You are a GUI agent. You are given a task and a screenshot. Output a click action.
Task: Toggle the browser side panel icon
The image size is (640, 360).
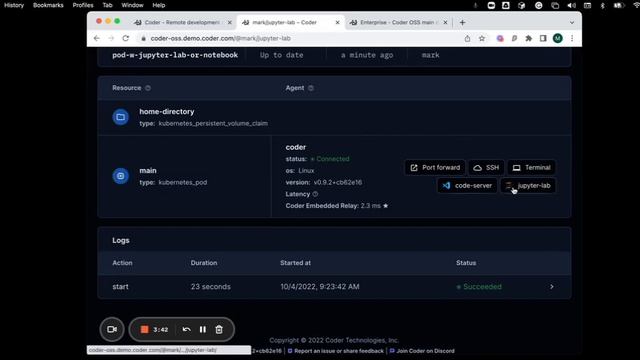(x=543, y=38)
